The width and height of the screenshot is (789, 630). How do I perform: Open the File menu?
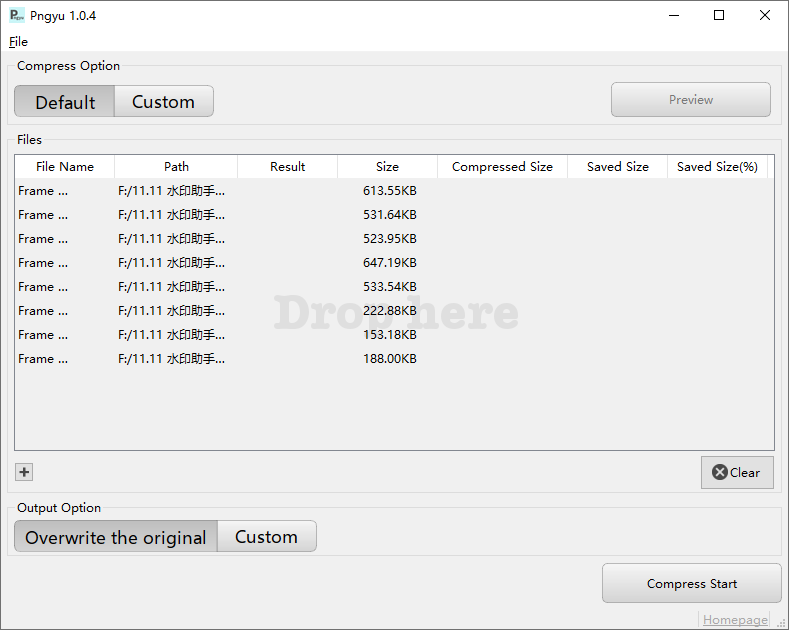point(18,42)
